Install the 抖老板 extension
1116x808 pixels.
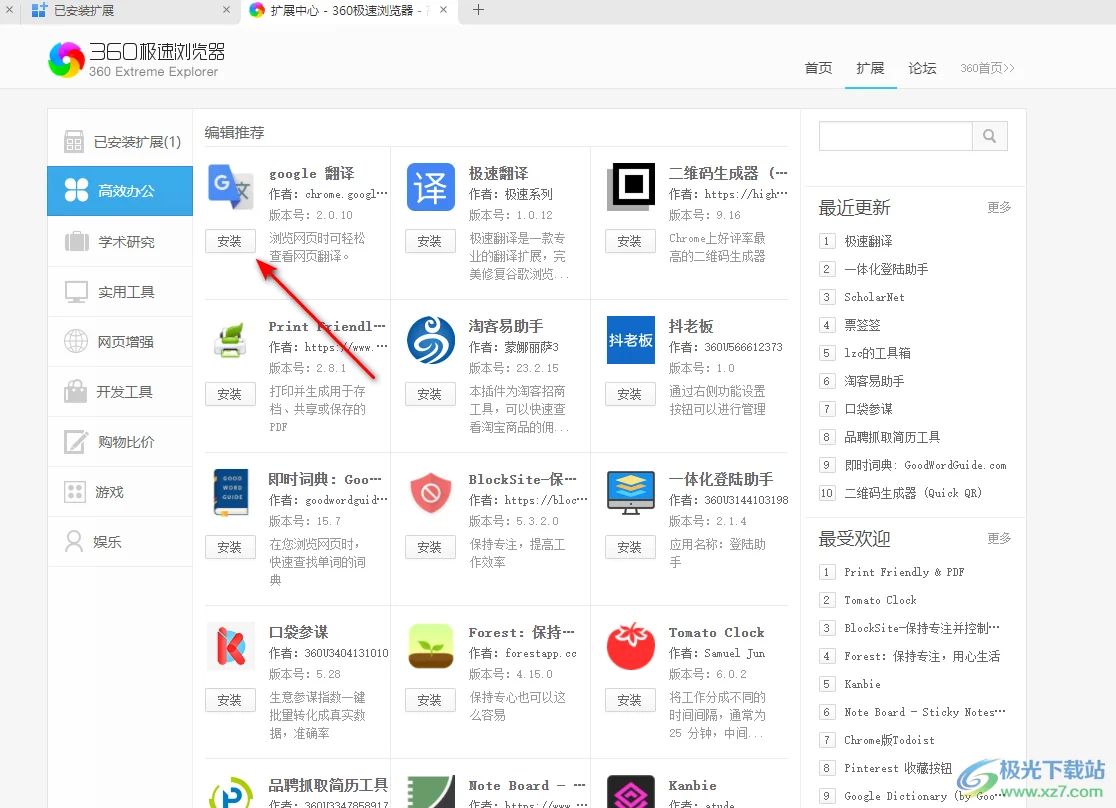[x=630, y=394]
